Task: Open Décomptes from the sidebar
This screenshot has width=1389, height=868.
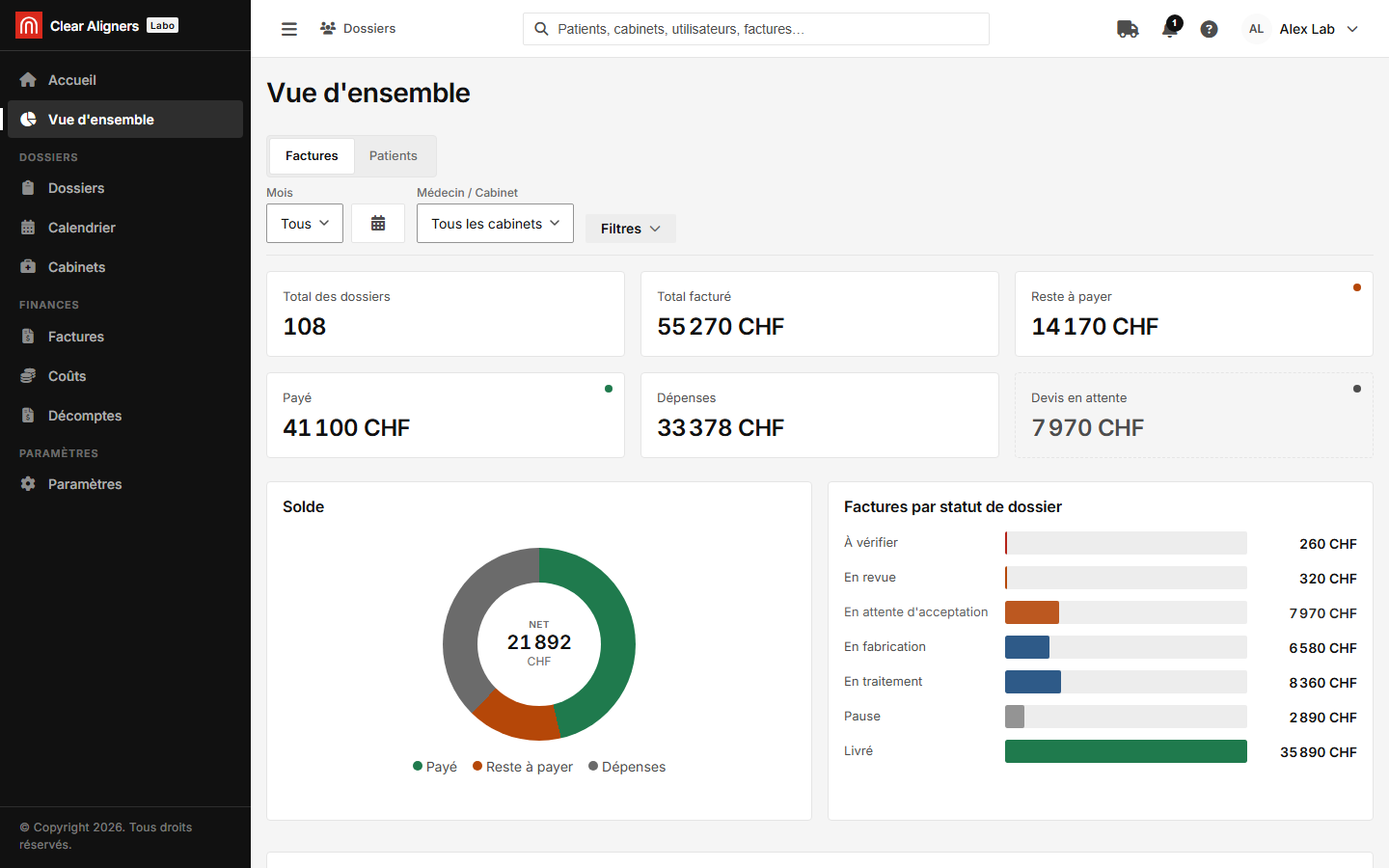Action: coord(125,416)
